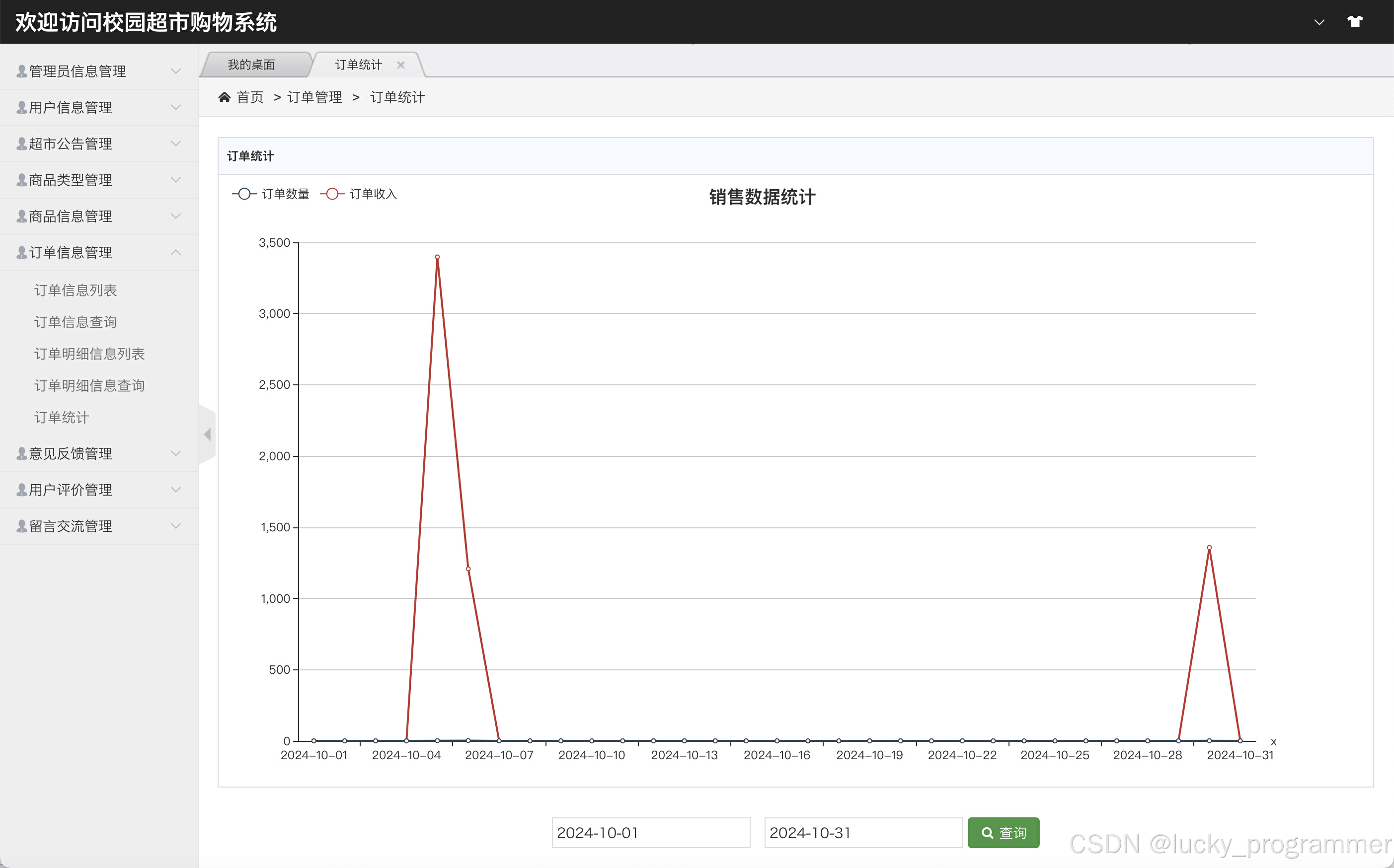Open 订单明细信息查询 in sidebar submenu

point(89,386)
